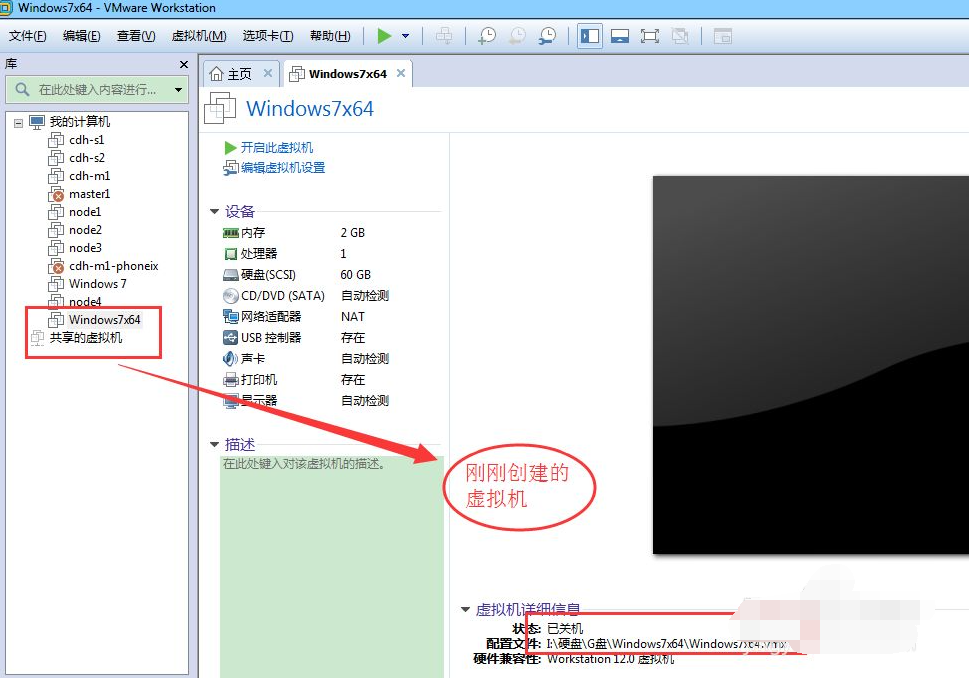Screen dimensions: 969x678
Task: Enter full screen mode icon
Action: click(x=650, y=35)
